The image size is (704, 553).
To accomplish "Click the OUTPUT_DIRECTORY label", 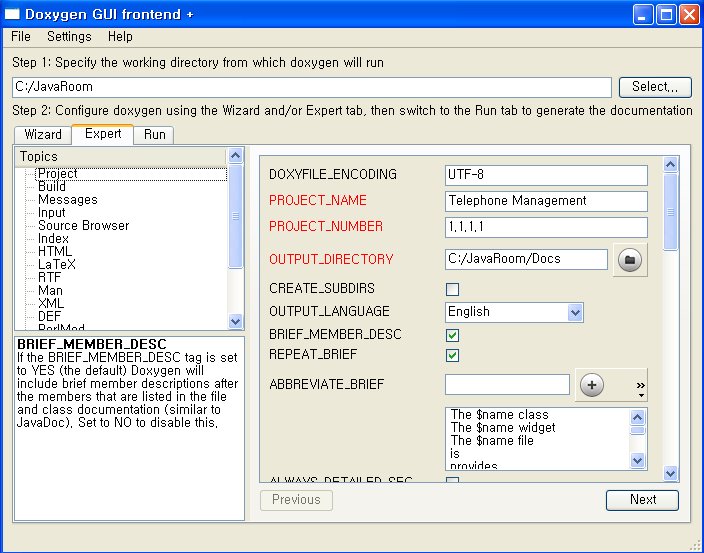I will (331, 259).
